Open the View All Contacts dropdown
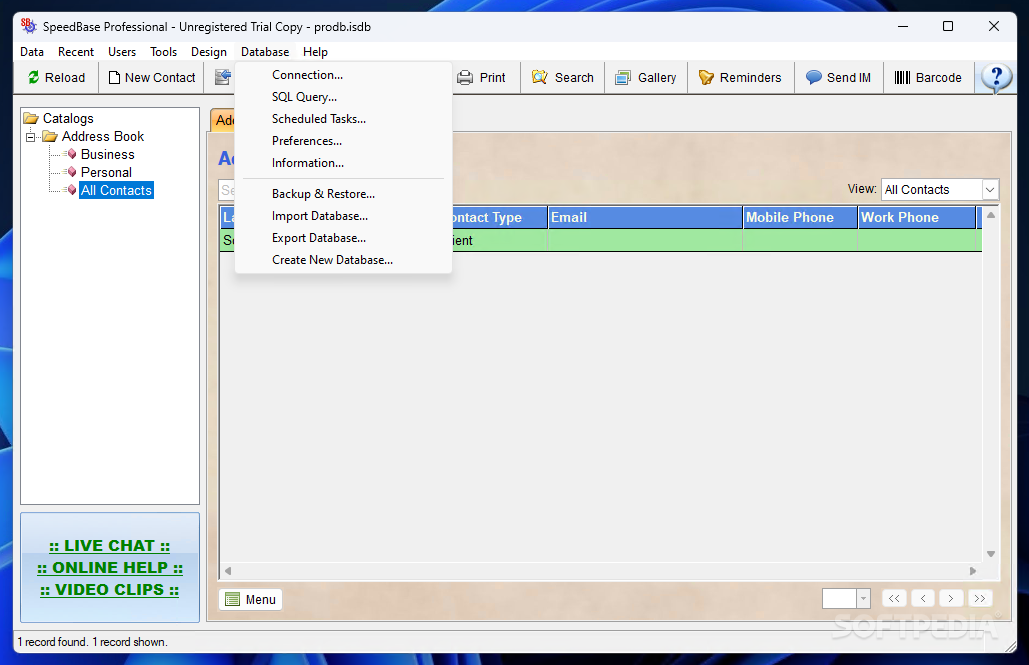This screenshot has width=1029, height=665. [x=990, y=190]
